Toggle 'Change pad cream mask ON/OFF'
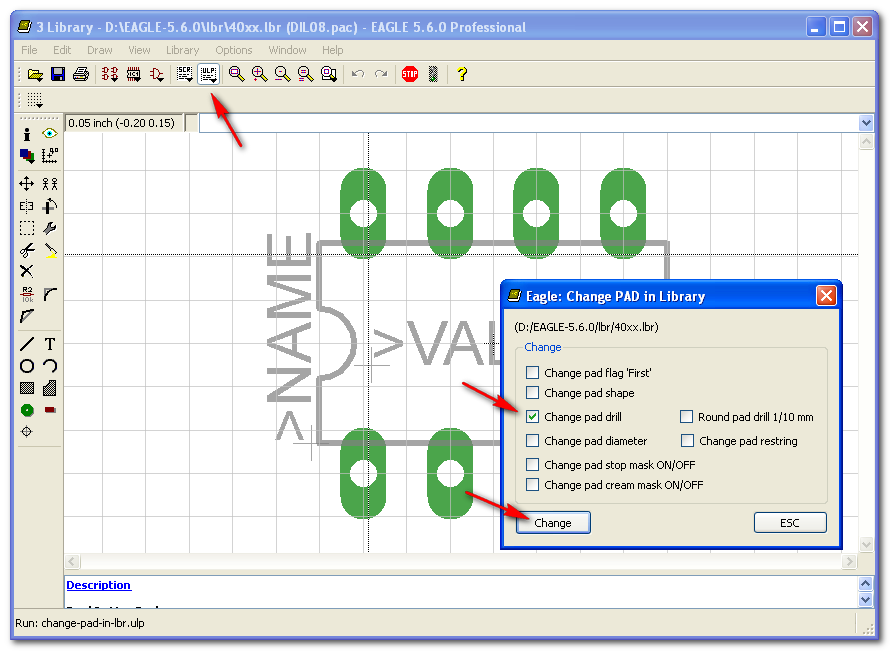 tap(532, 485)
